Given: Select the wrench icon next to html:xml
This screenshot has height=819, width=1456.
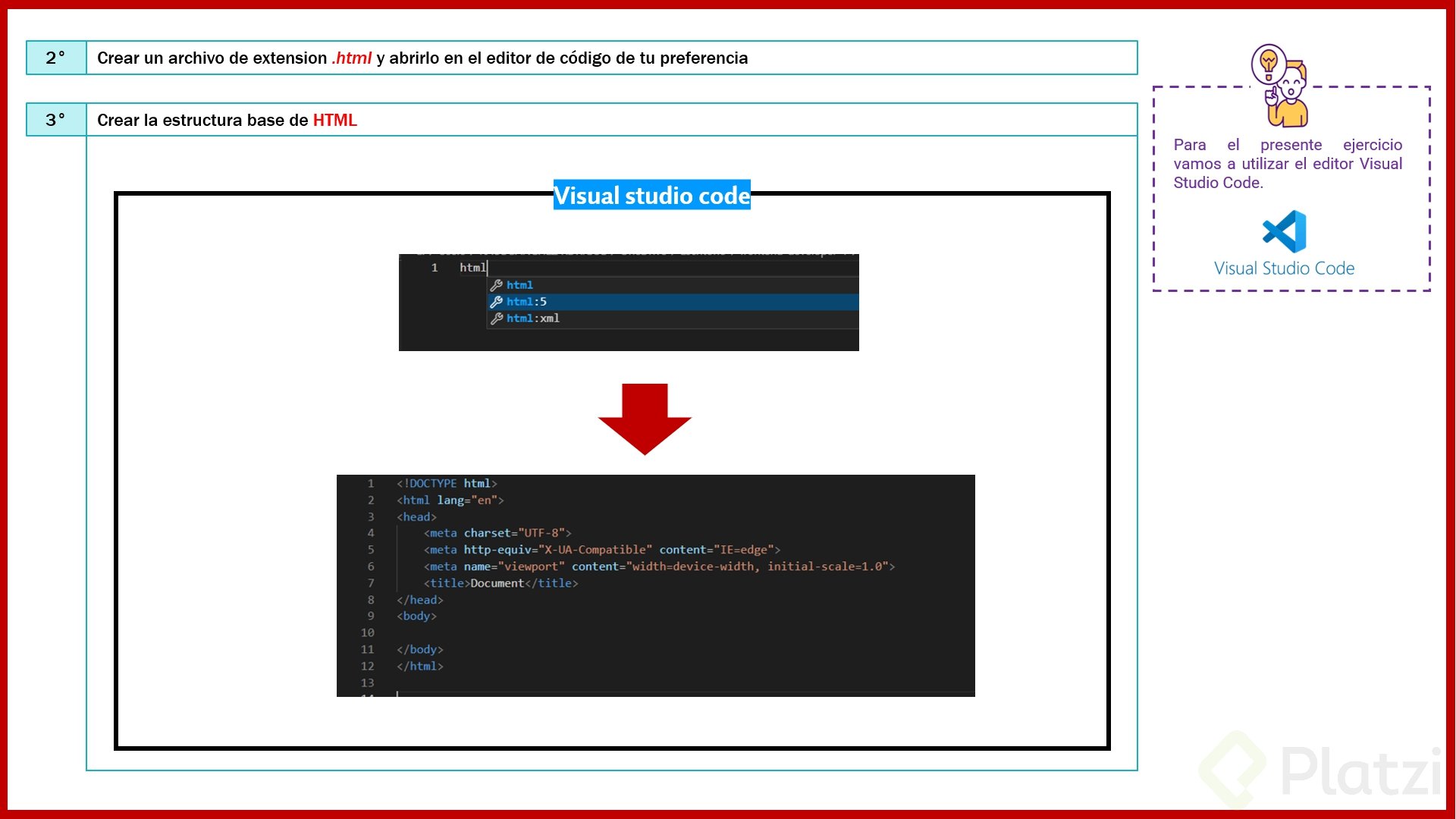Looking at the screenshot, I should (x=497, y=318).
